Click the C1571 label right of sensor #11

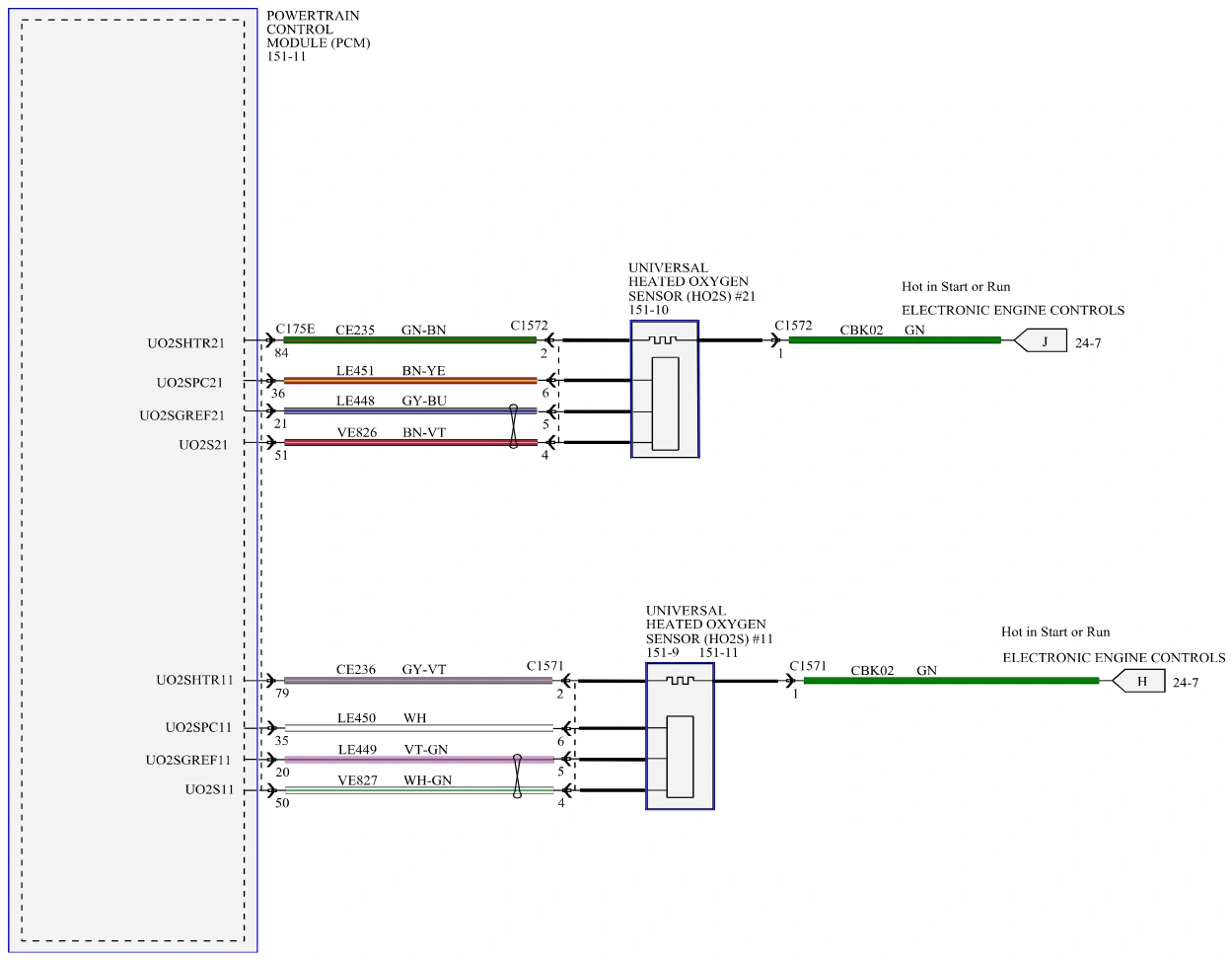[x=808, y=666]
